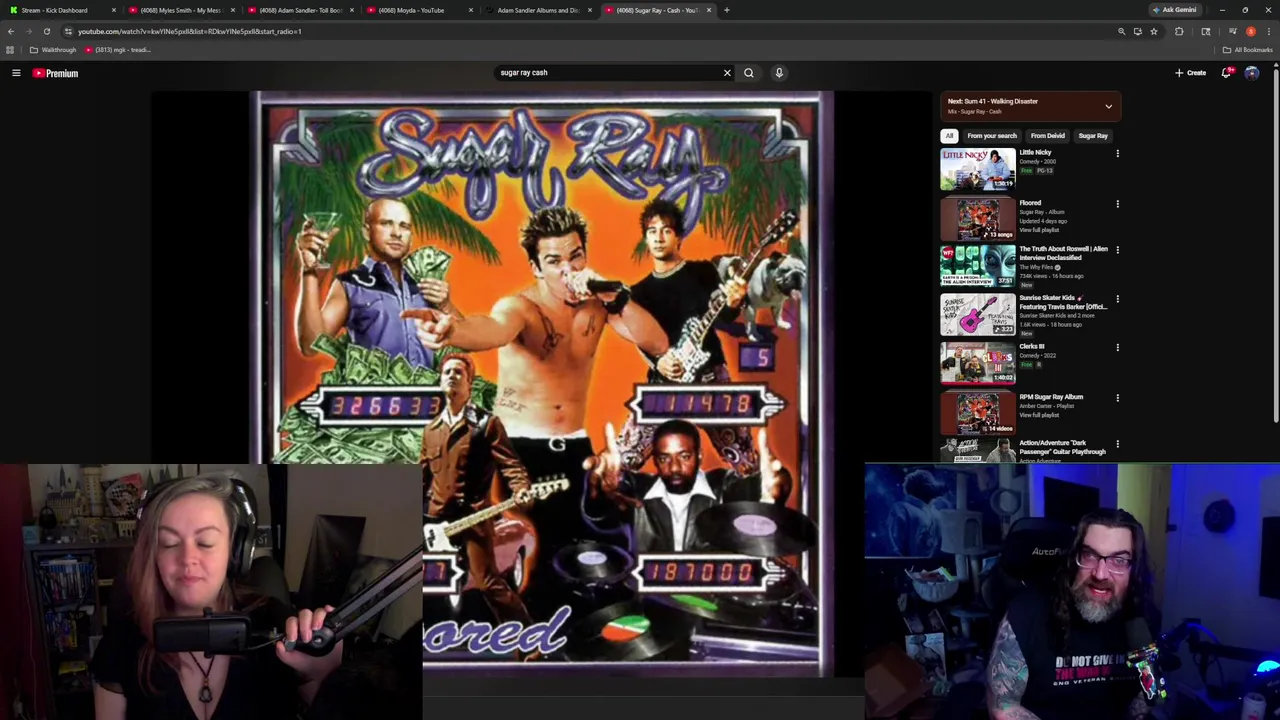1280x720 pixels.
Task: Open the Clerks III movie thumbnail
Action: click(x=978, y=364)
